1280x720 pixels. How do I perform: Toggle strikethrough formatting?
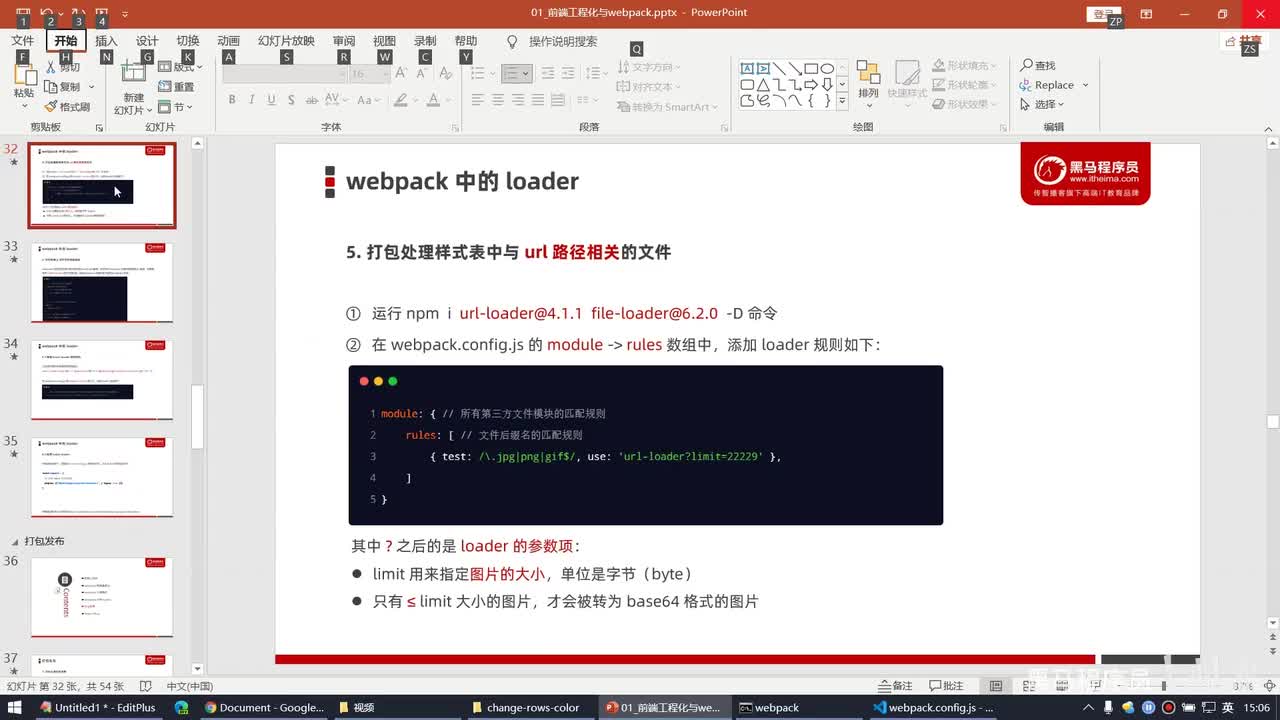[311, 100]
